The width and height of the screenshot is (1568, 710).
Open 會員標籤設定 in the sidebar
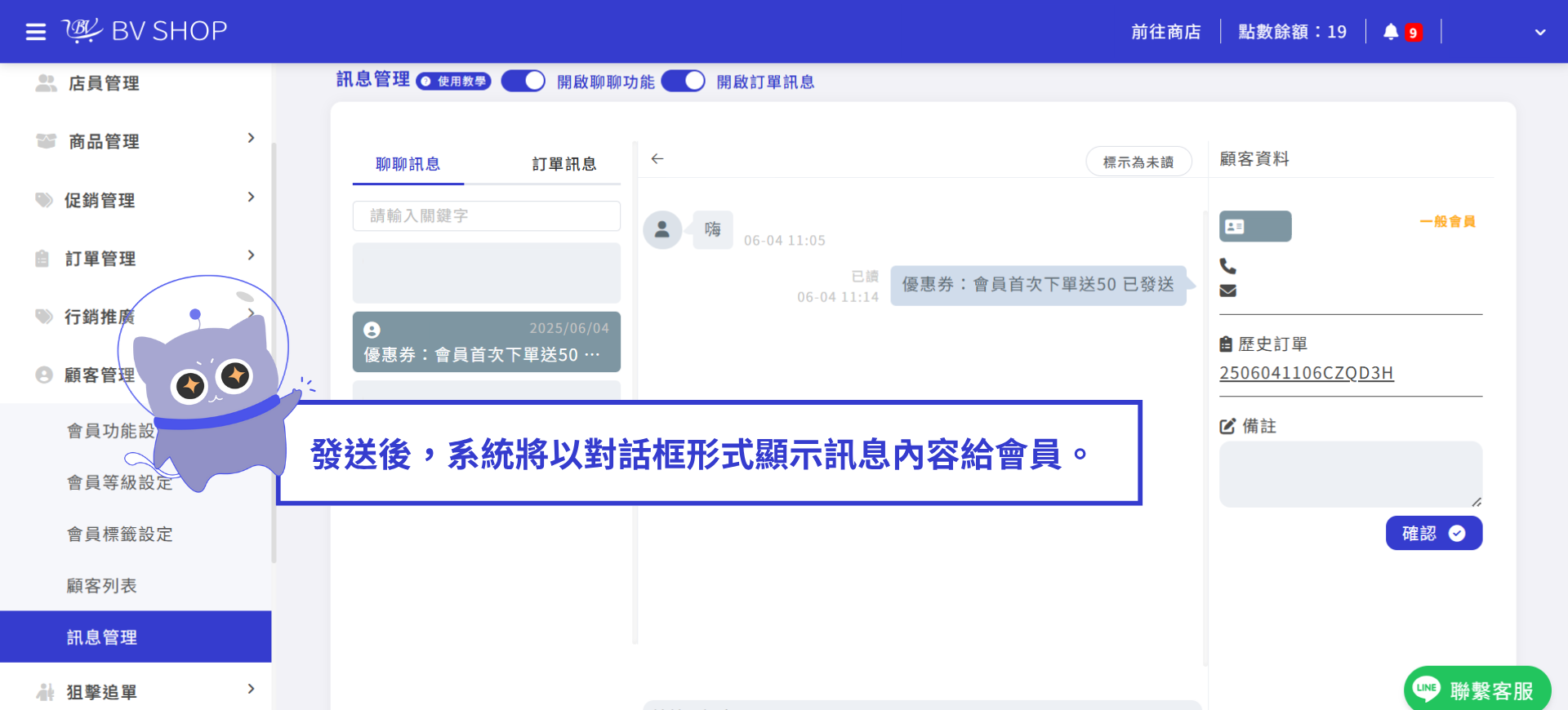pyautogui.click(x=120, y=535)
